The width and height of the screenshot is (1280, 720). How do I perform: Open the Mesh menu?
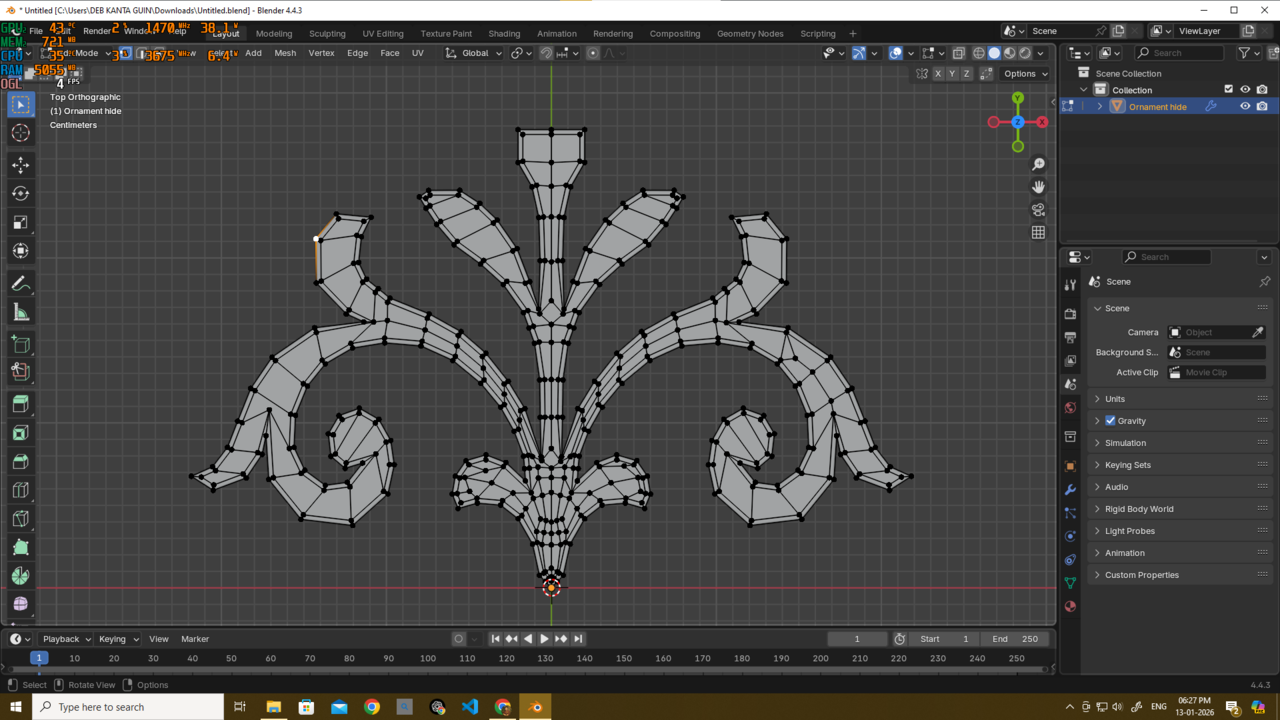pyautogui.click(x=285, y=53)
